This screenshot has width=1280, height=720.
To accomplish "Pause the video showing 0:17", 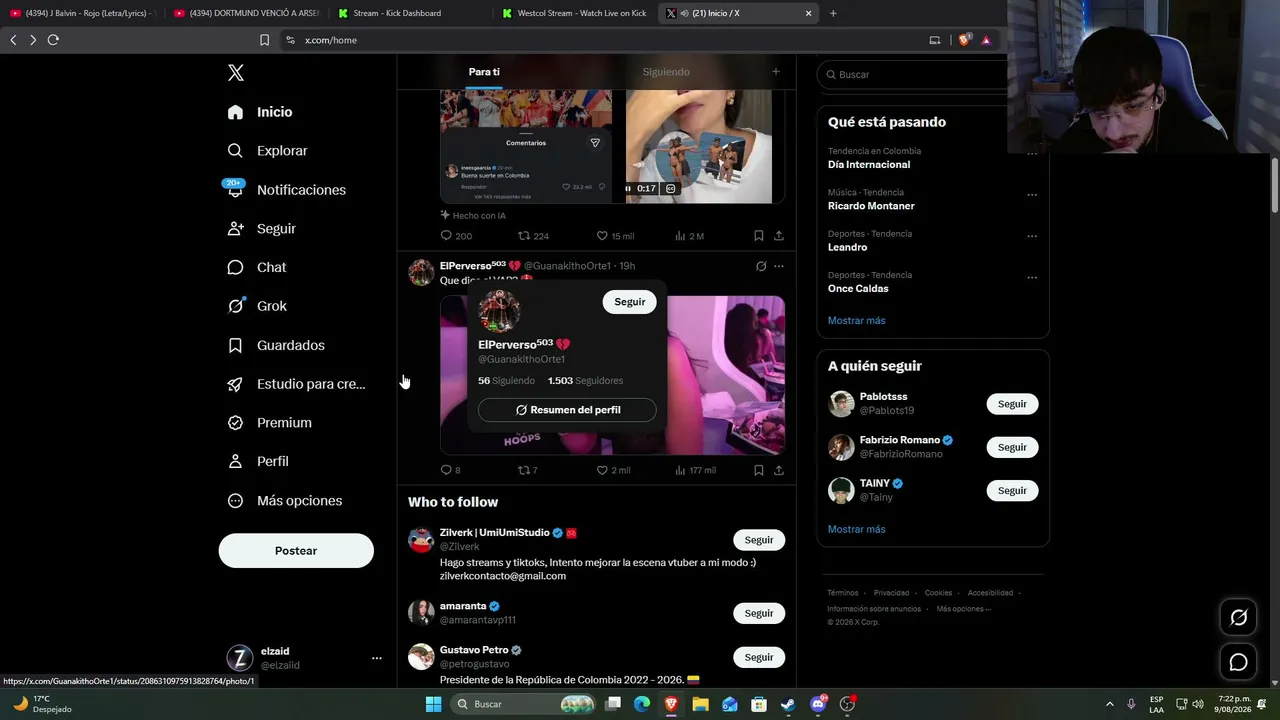I will tap(628, 188).
